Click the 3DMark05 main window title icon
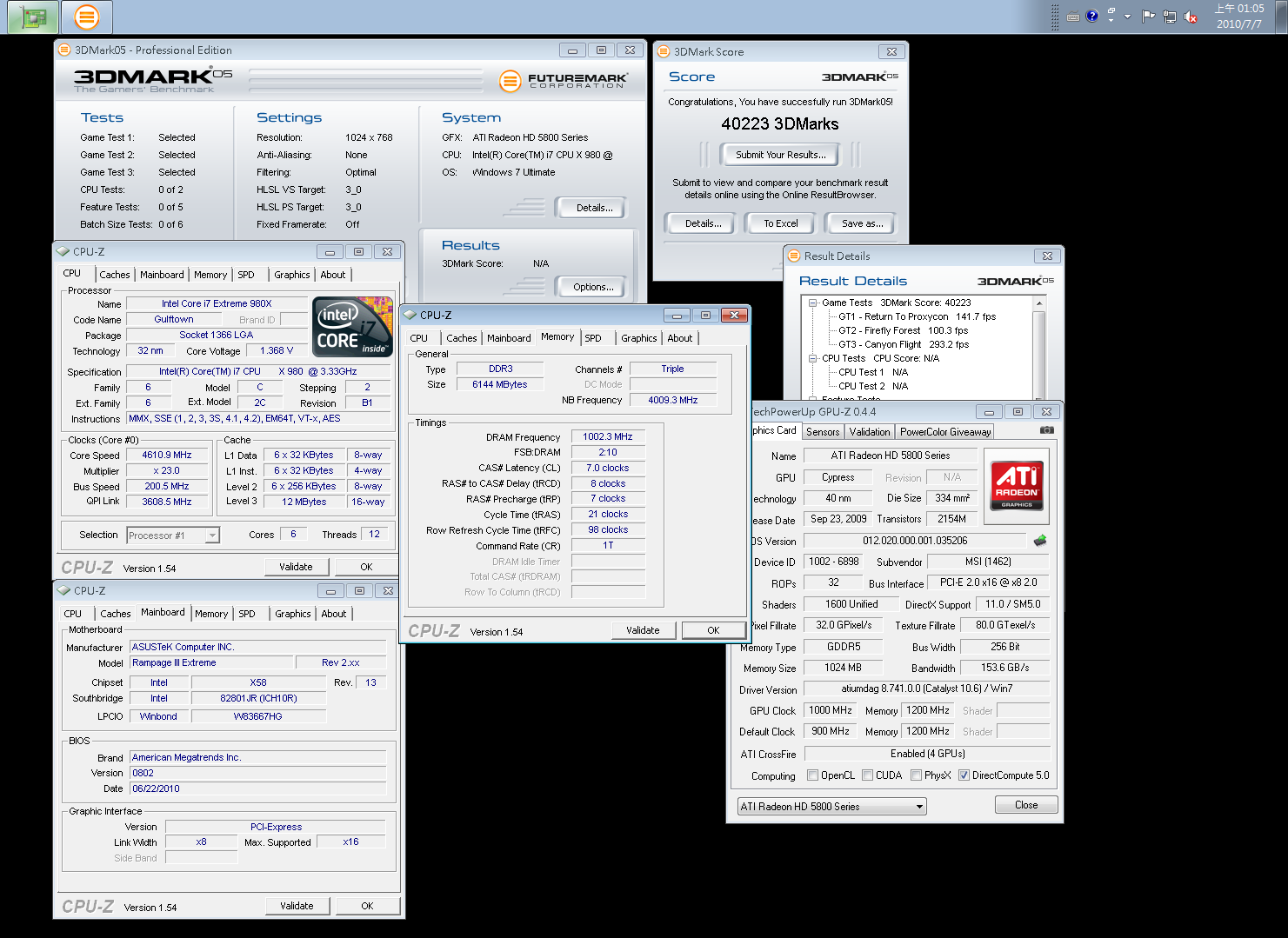Screen dimensions: 1288x938 point(64,50)
